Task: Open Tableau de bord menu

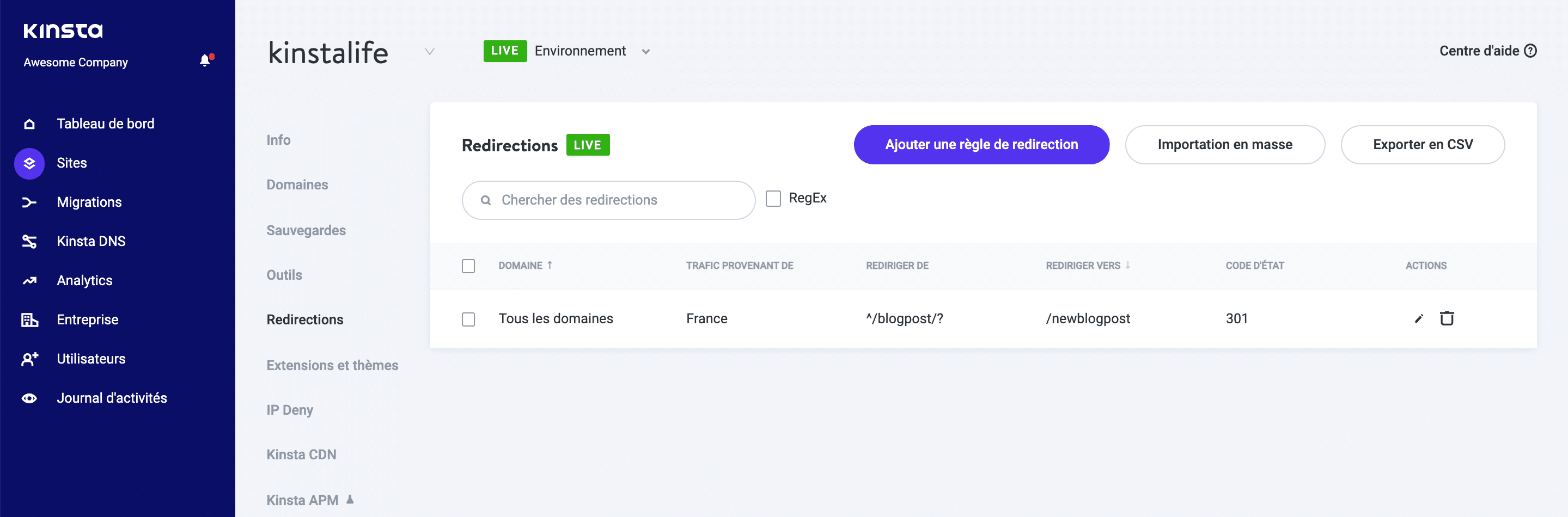Action: (105, 124)
